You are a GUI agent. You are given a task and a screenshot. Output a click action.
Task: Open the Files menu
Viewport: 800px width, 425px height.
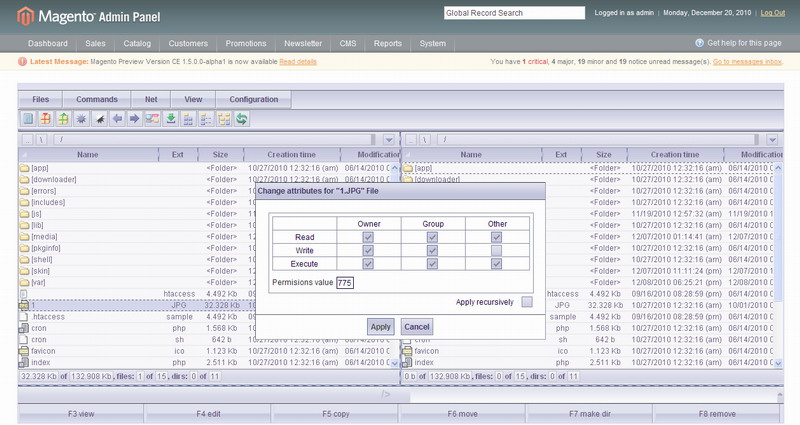tap(40, 99)
